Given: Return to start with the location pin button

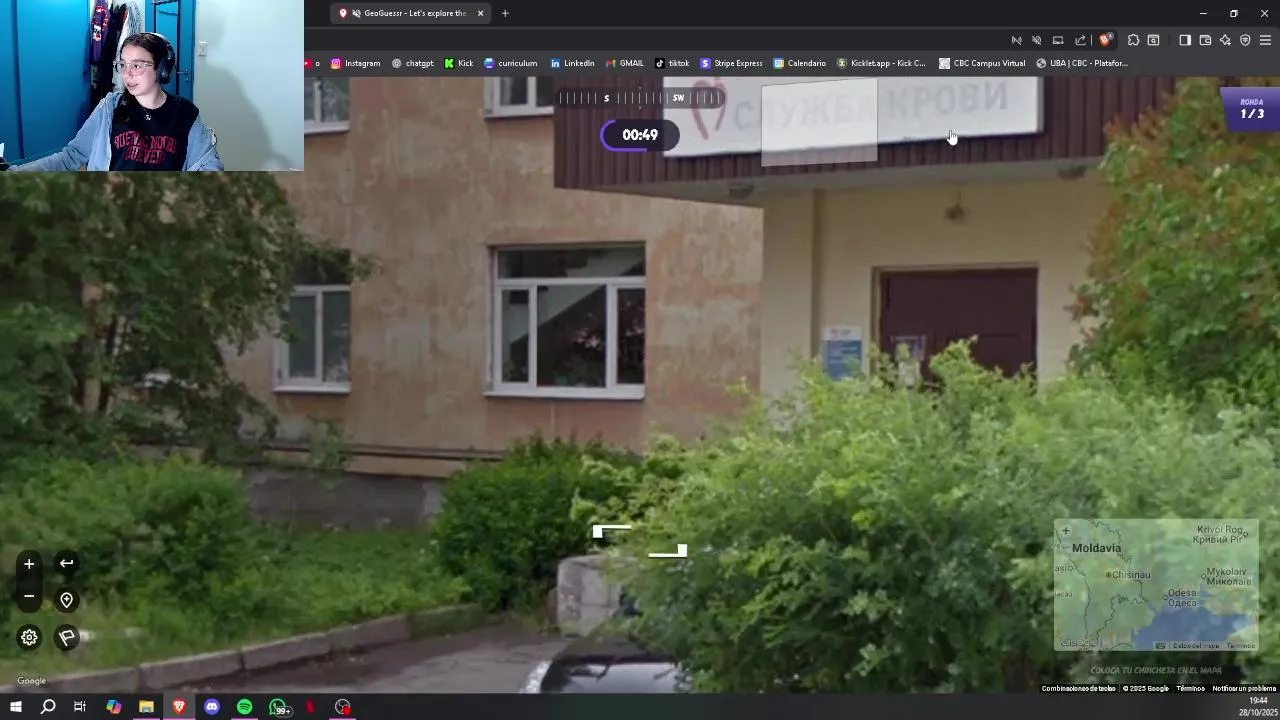Looking at the screenshot, I should pyautogui.click(x=66, y=600).
